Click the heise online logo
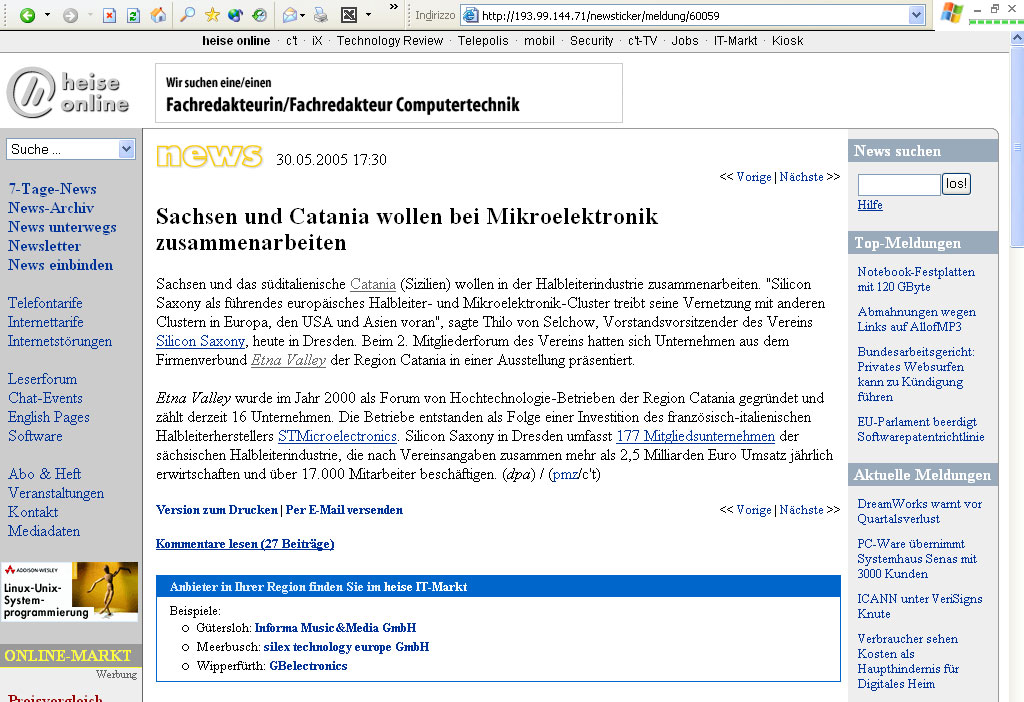1024x702 pixels. (69, 93)
